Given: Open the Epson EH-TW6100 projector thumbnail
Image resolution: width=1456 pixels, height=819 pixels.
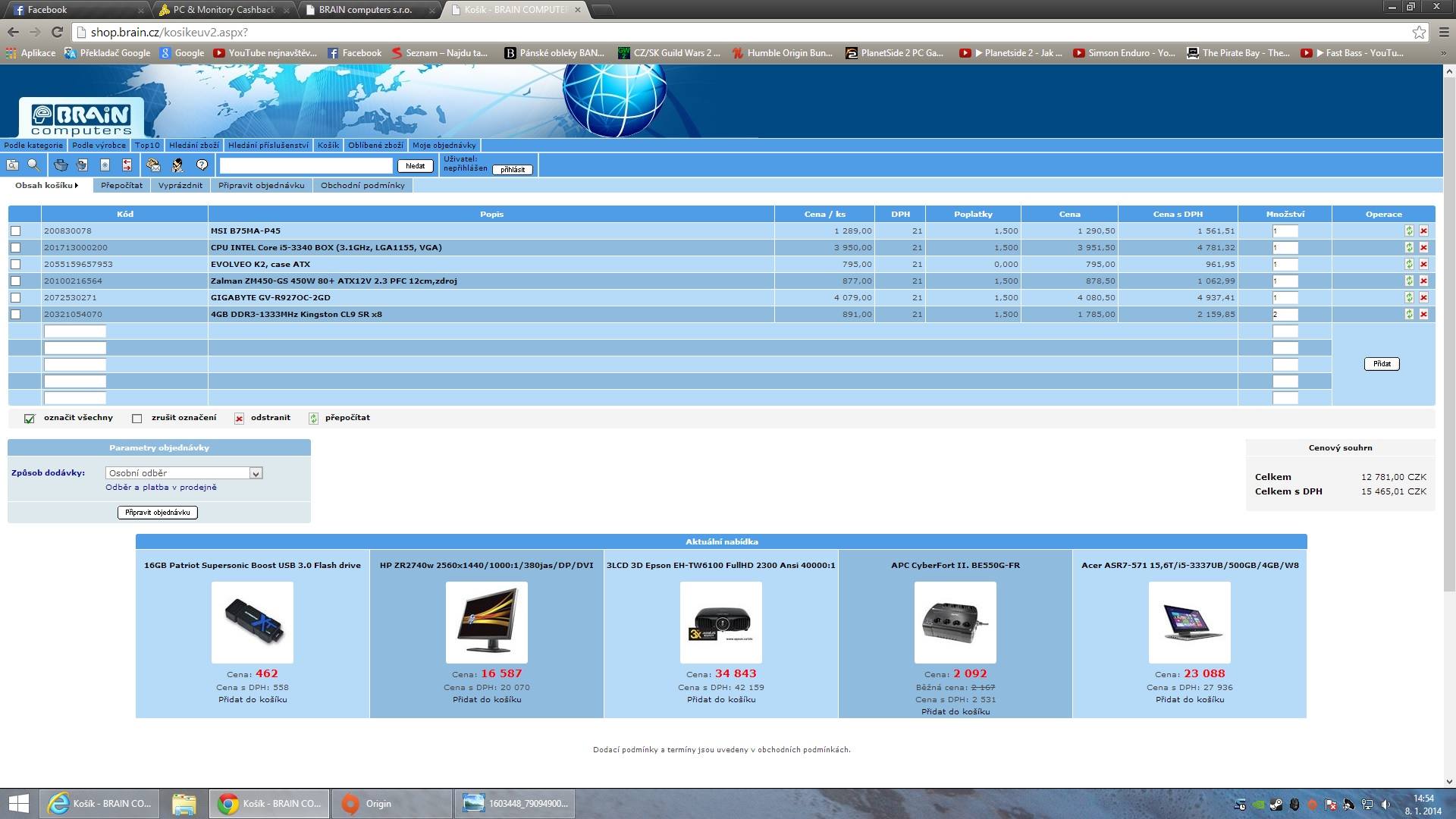Looking at the screenshot, I should coord(721,623).
